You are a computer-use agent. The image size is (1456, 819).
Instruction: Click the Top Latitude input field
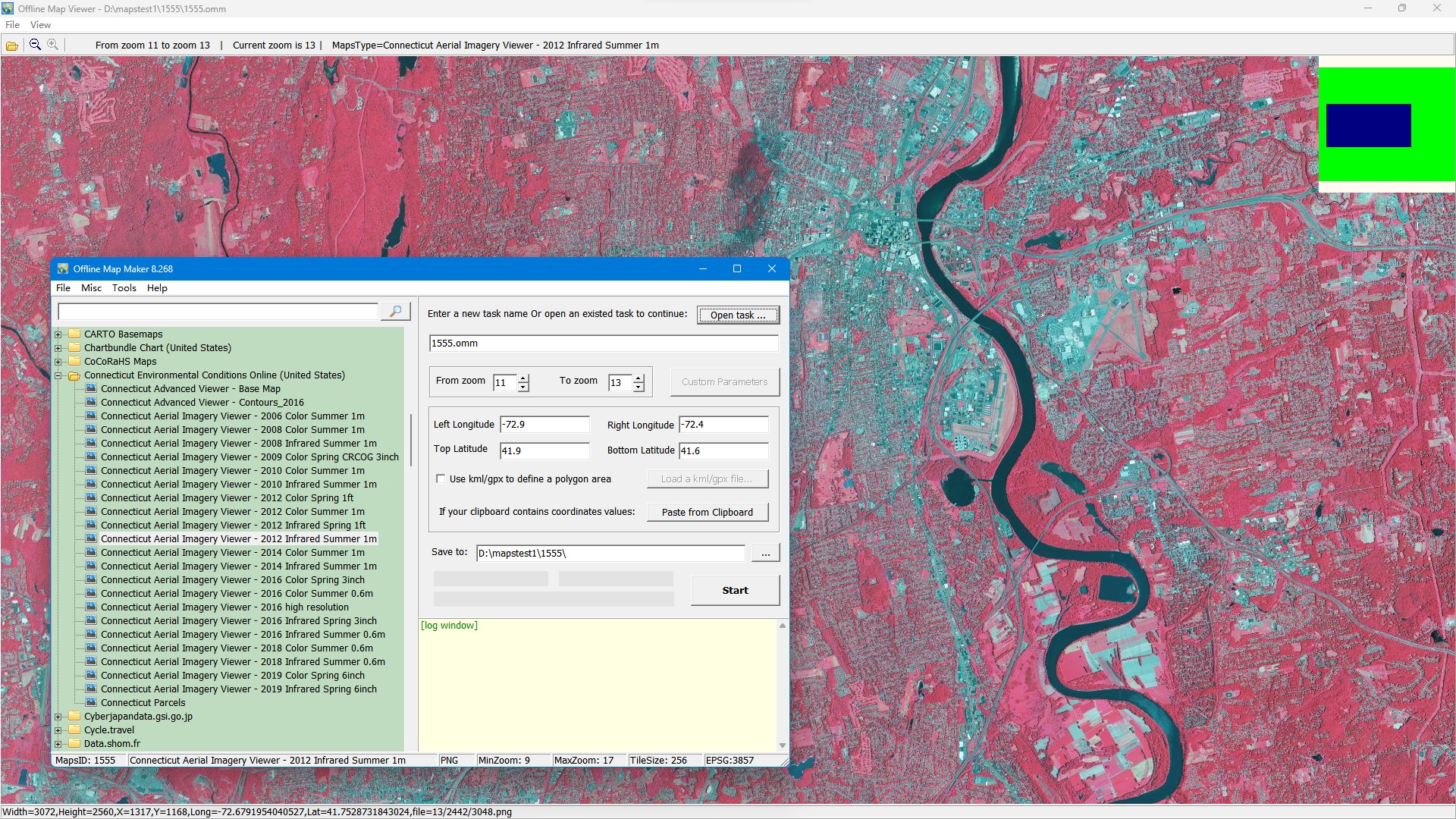544,450
